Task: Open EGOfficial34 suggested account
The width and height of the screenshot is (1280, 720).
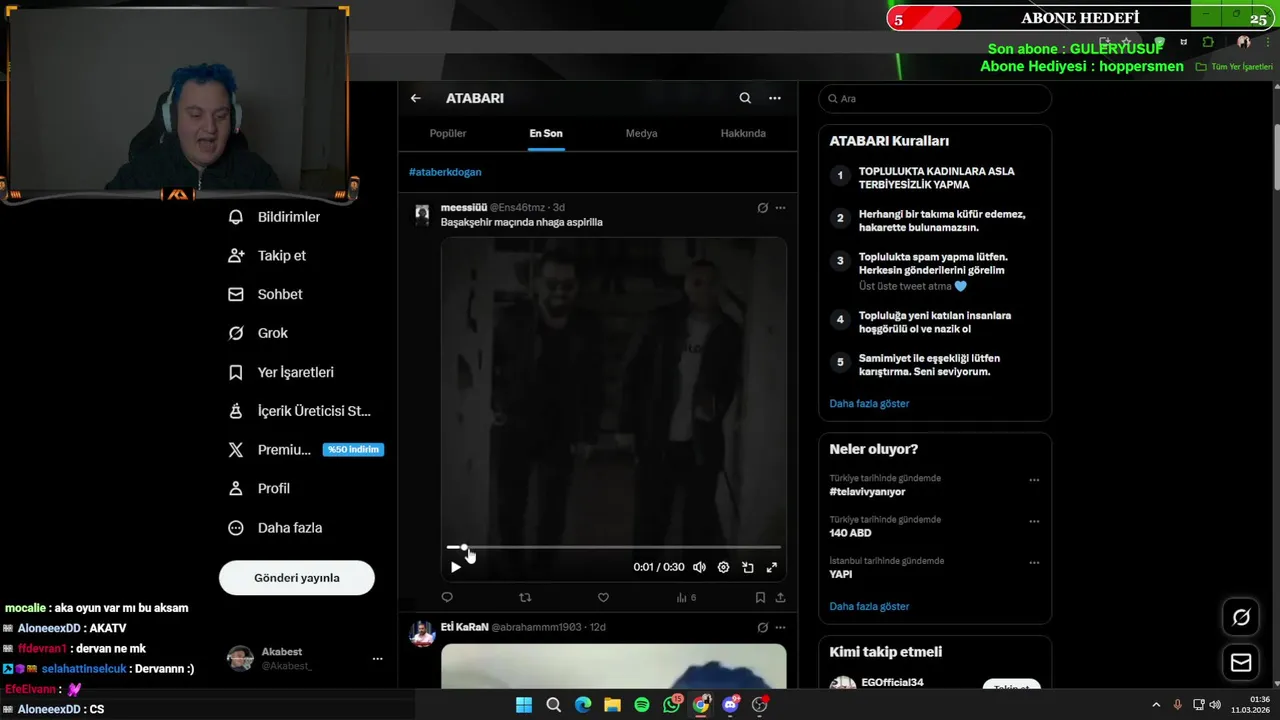Action: pos(892,682)
